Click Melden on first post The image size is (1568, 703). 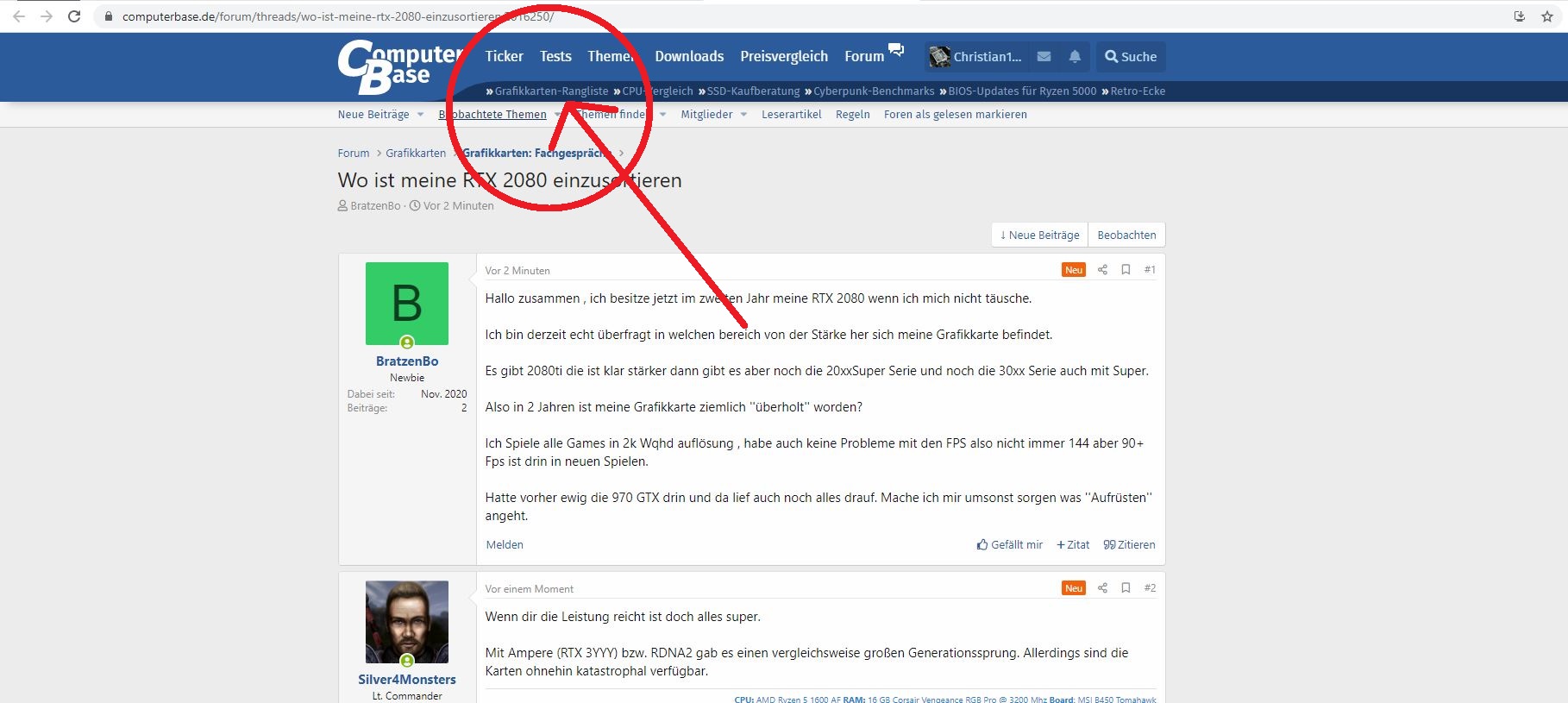tap(505, 545)
